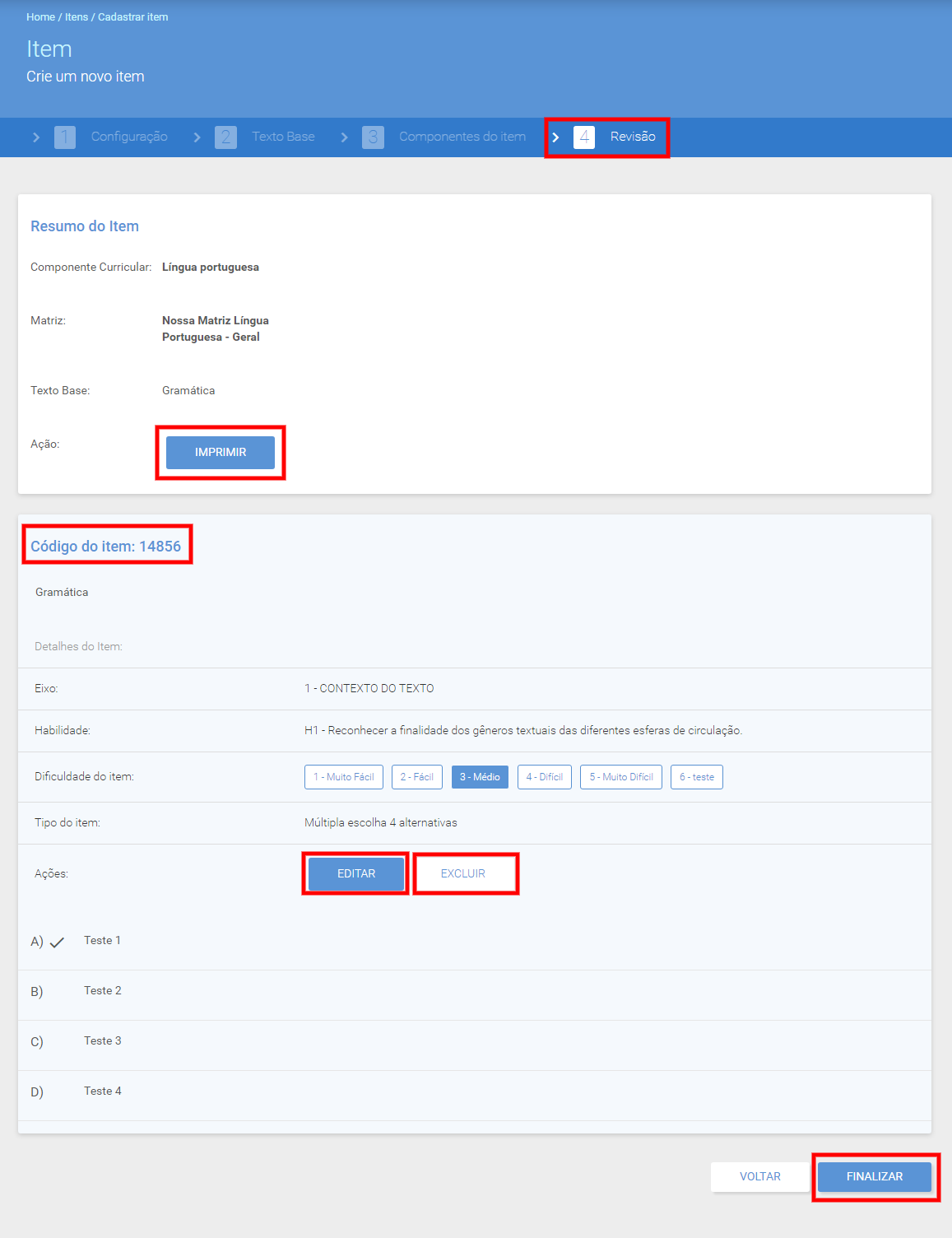The height and width of the screenshot is (1238, 952).
Task: Click the chevron before step 4 Revisão
Action: (x=555, y=137)
